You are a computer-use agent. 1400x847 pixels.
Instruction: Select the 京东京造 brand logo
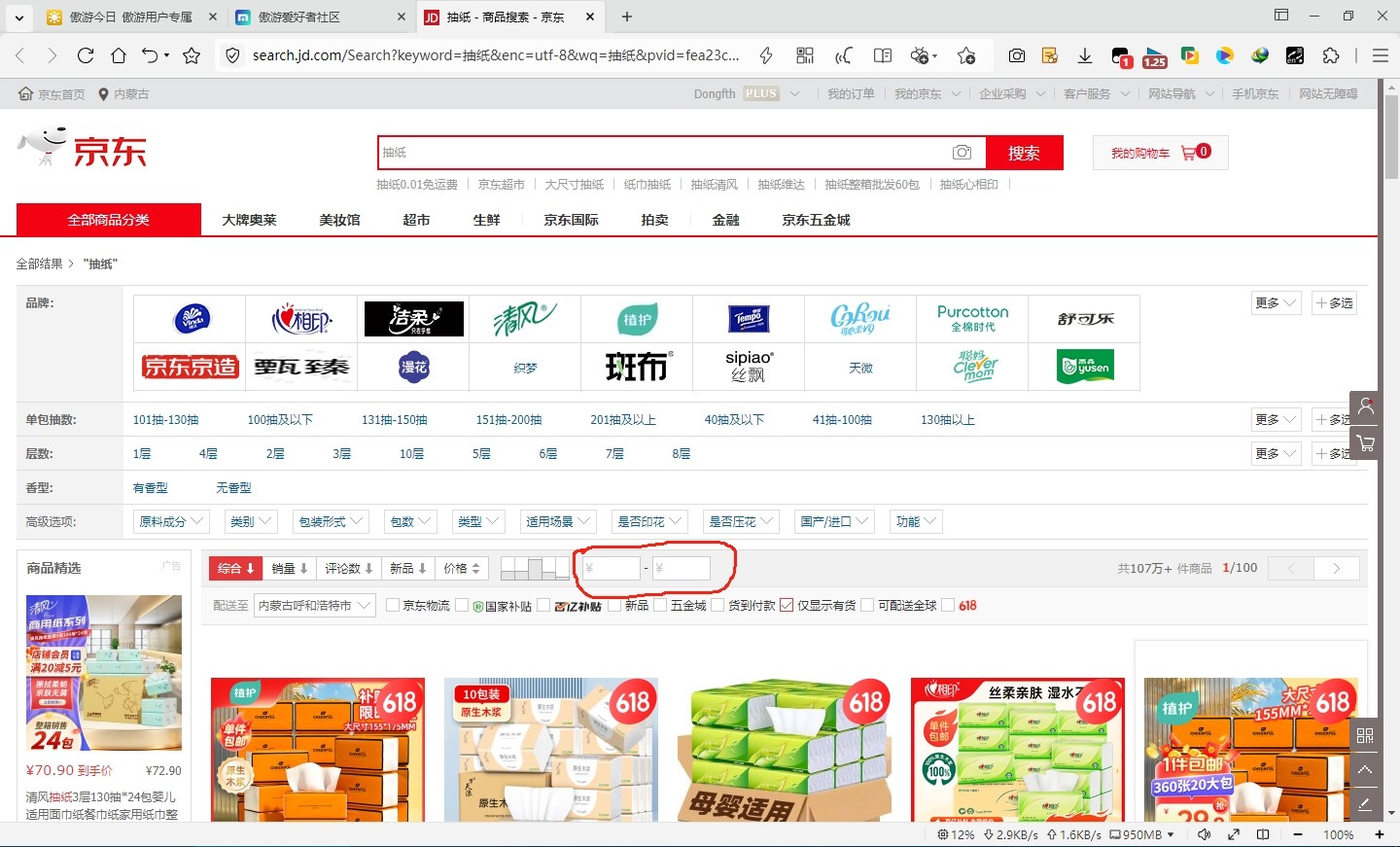click(191, 367)
